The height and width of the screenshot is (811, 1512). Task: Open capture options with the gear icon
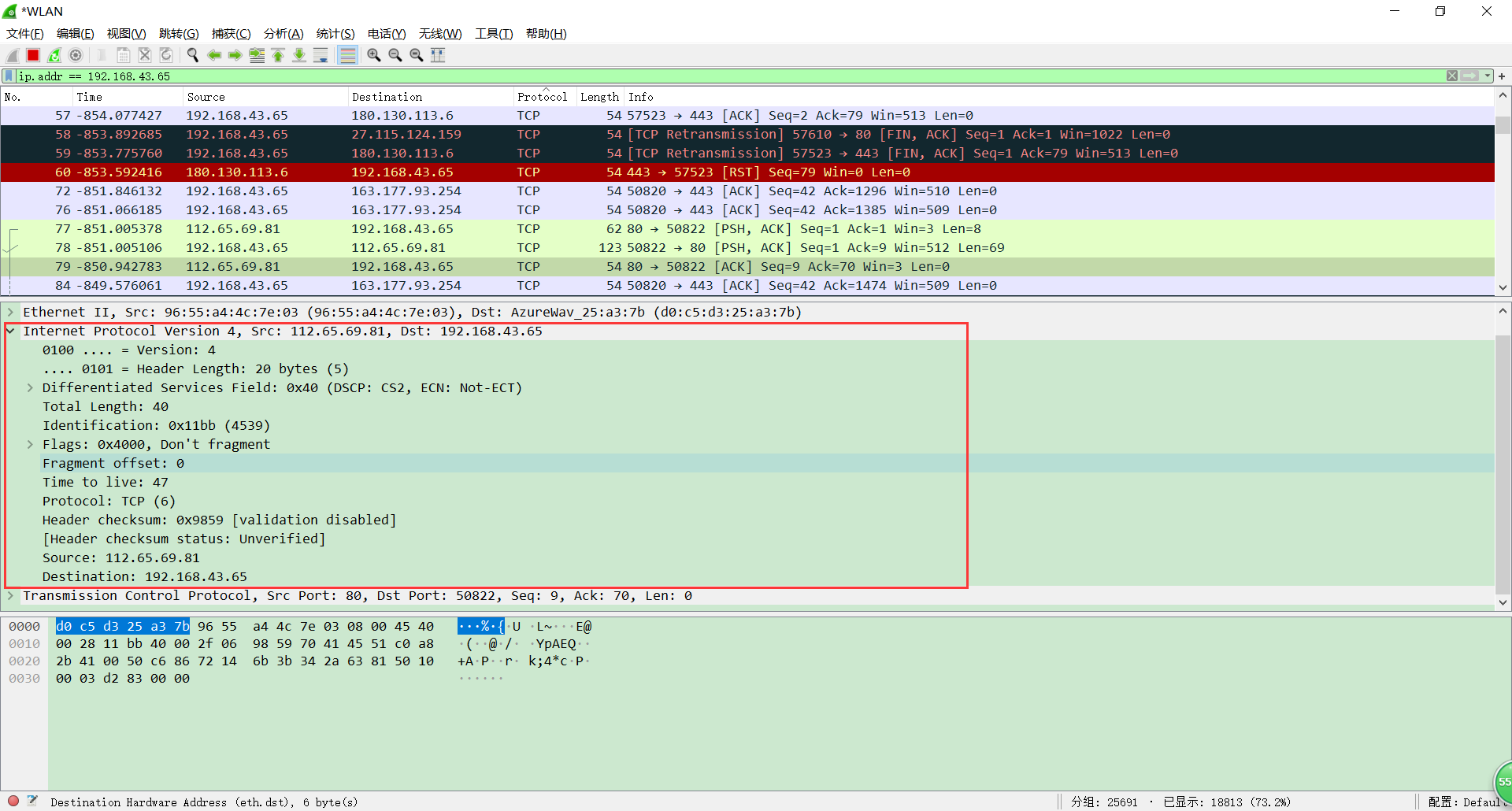point(76,55)
